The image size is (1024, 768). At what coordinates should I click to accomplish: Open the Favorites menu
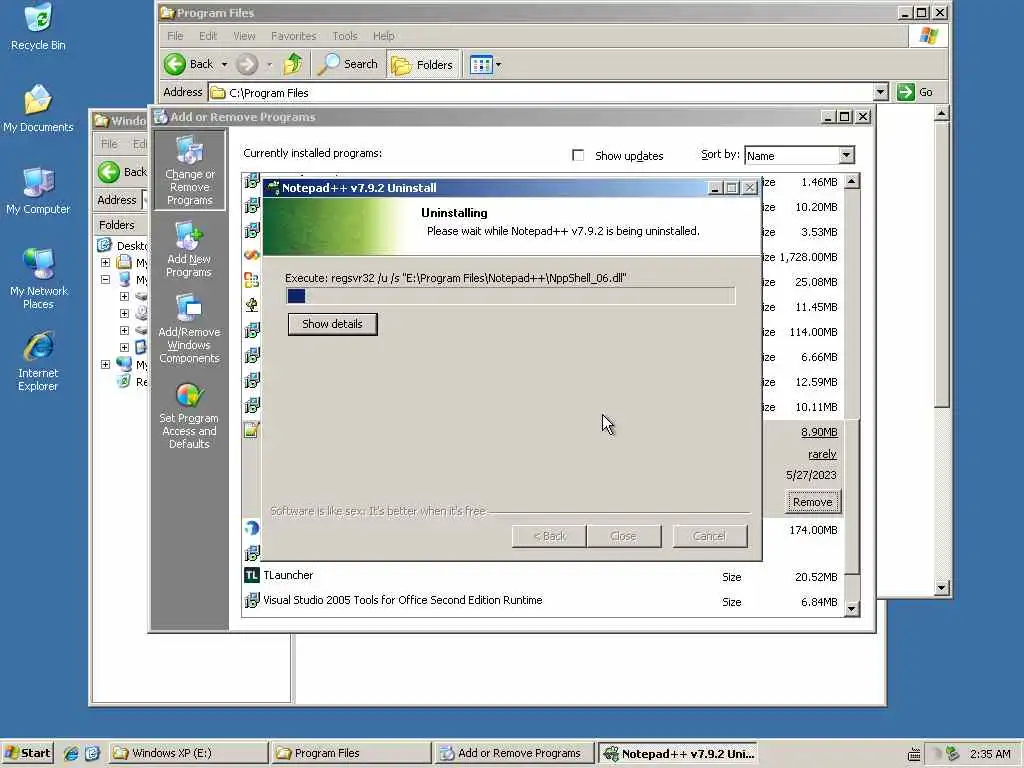click(293, 36)
